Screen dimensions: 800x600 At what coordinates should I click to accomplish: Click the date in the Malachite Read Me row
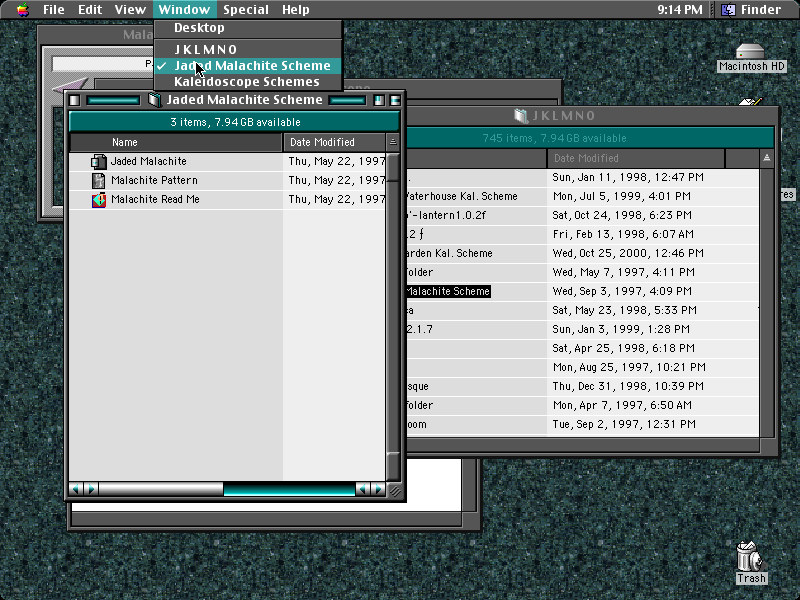coord(337,199)
